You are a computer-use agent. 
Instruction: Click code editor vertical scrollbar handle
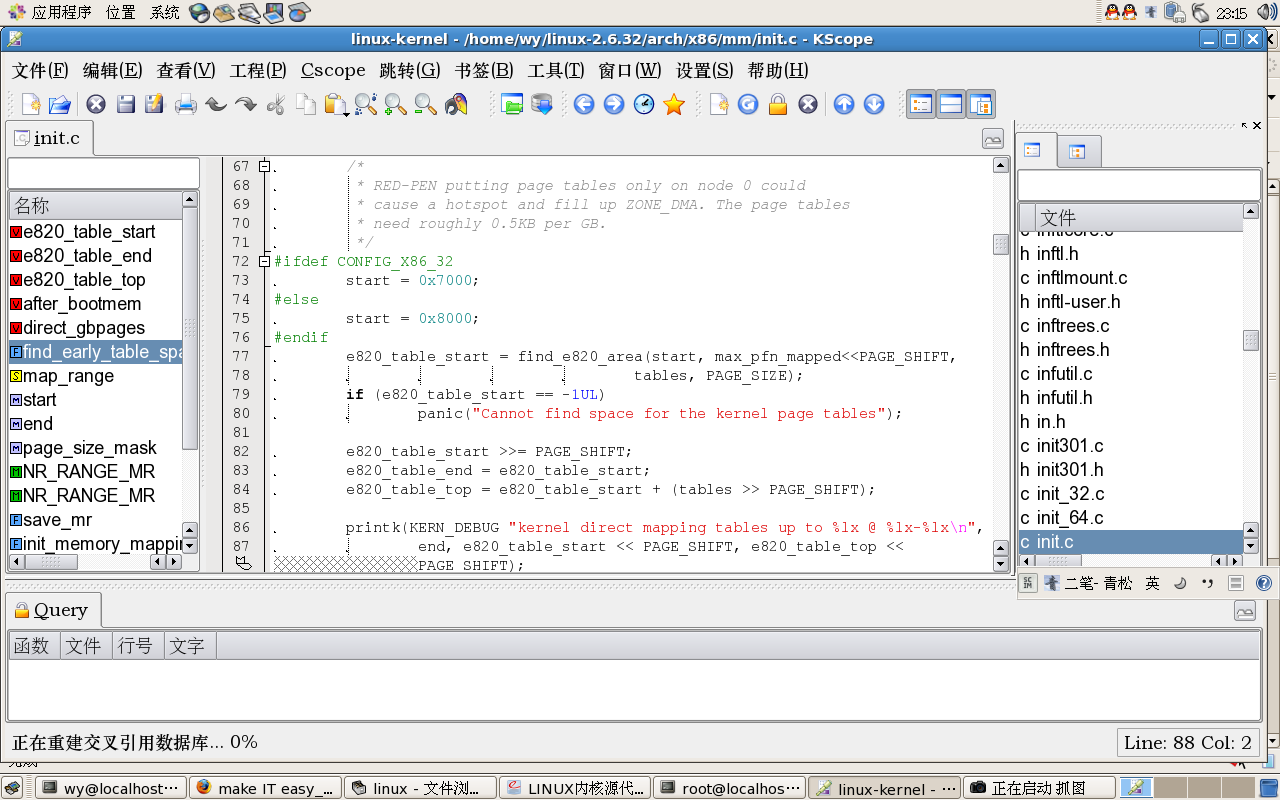coord(1000,244)
